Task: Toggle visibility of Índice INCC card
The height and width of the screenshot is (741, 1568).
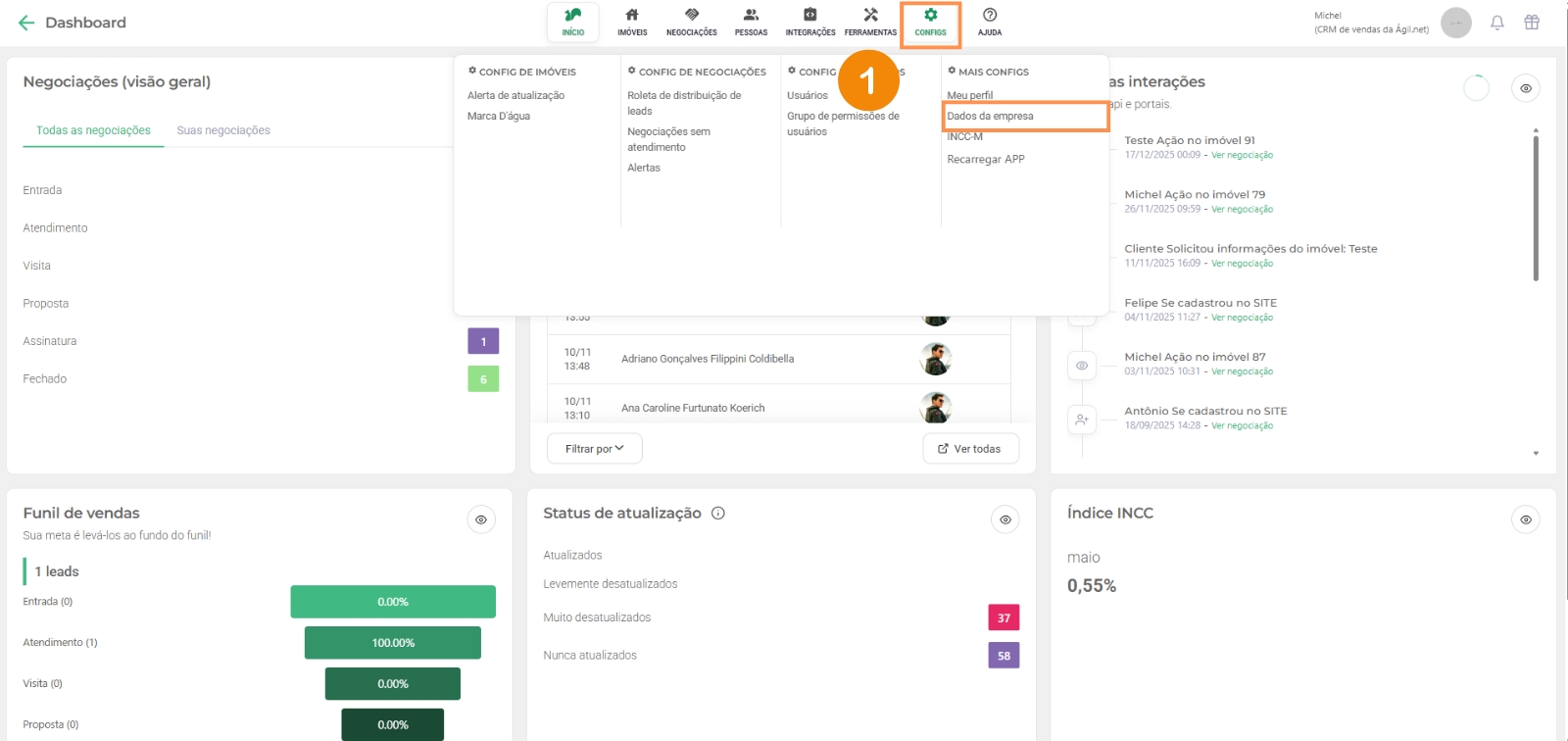Action: [x=1525, y=519]
